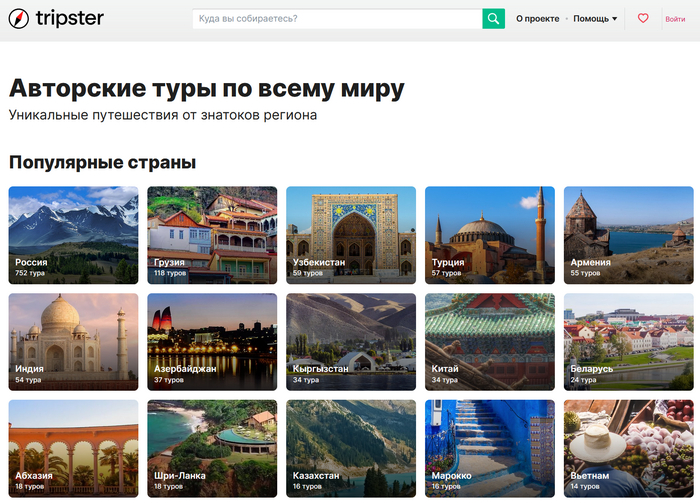
Task: Open the Марокко tours card
Action: coord(490,449)
